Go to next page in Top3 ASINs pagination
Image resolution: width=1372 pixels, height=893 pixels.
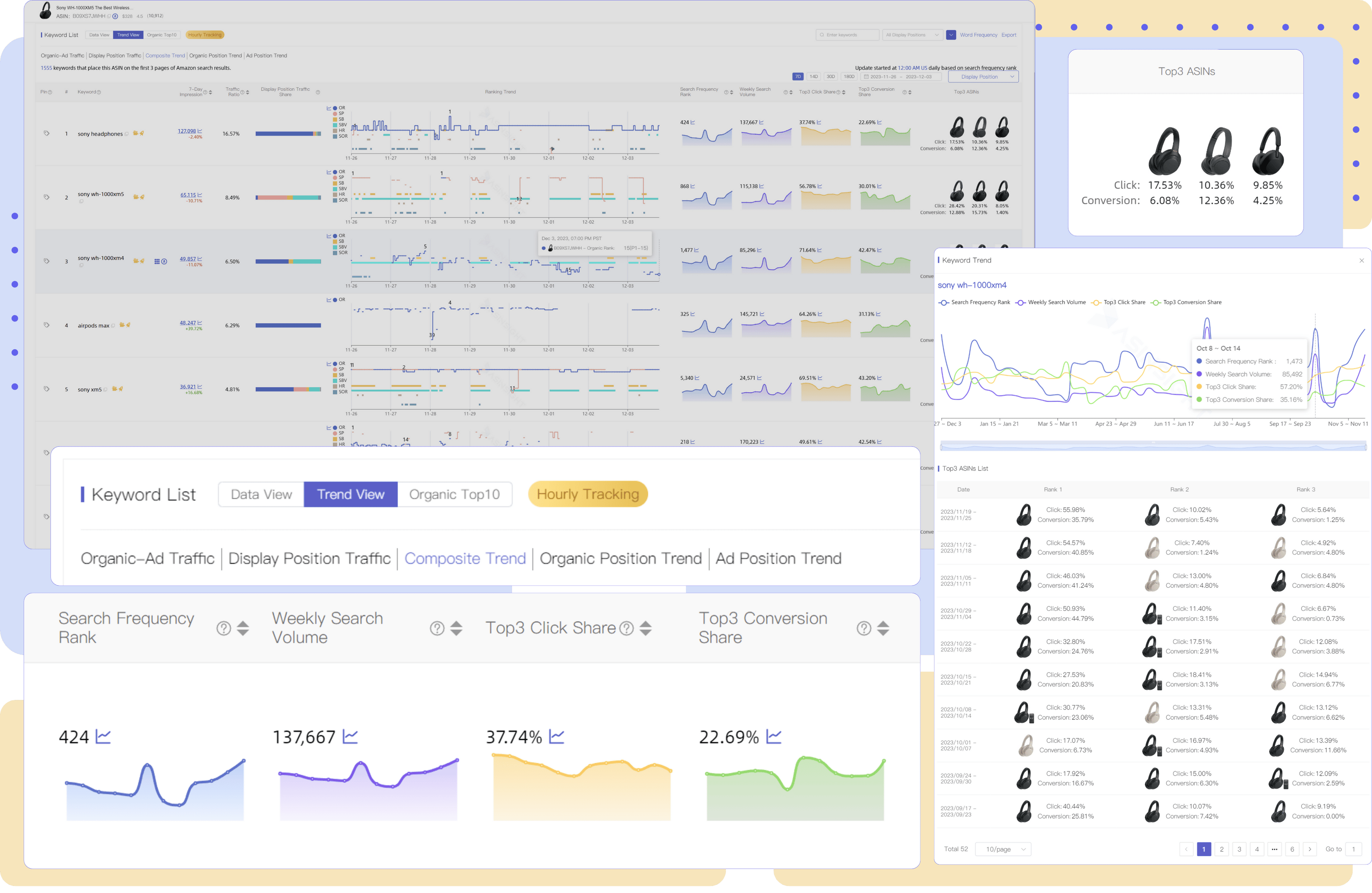point(1310,849)
